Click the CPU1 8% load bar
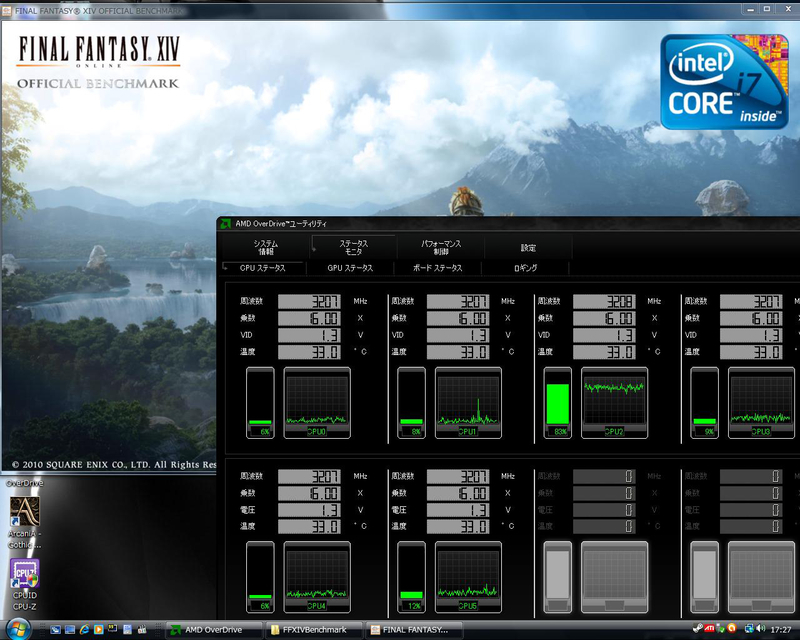Screen dimensions: 800x640 [x=411, y=402]
